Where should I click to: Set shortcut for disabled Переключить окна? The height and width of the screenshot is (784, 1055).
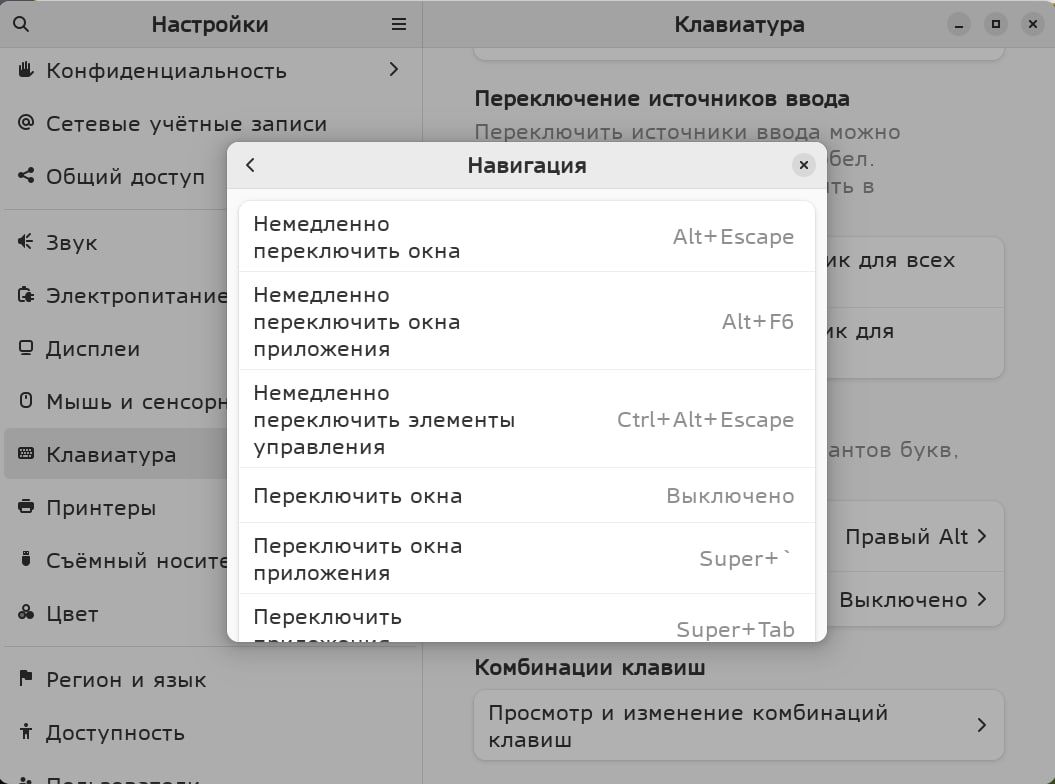pyautogui.click(x=526, y=496)
